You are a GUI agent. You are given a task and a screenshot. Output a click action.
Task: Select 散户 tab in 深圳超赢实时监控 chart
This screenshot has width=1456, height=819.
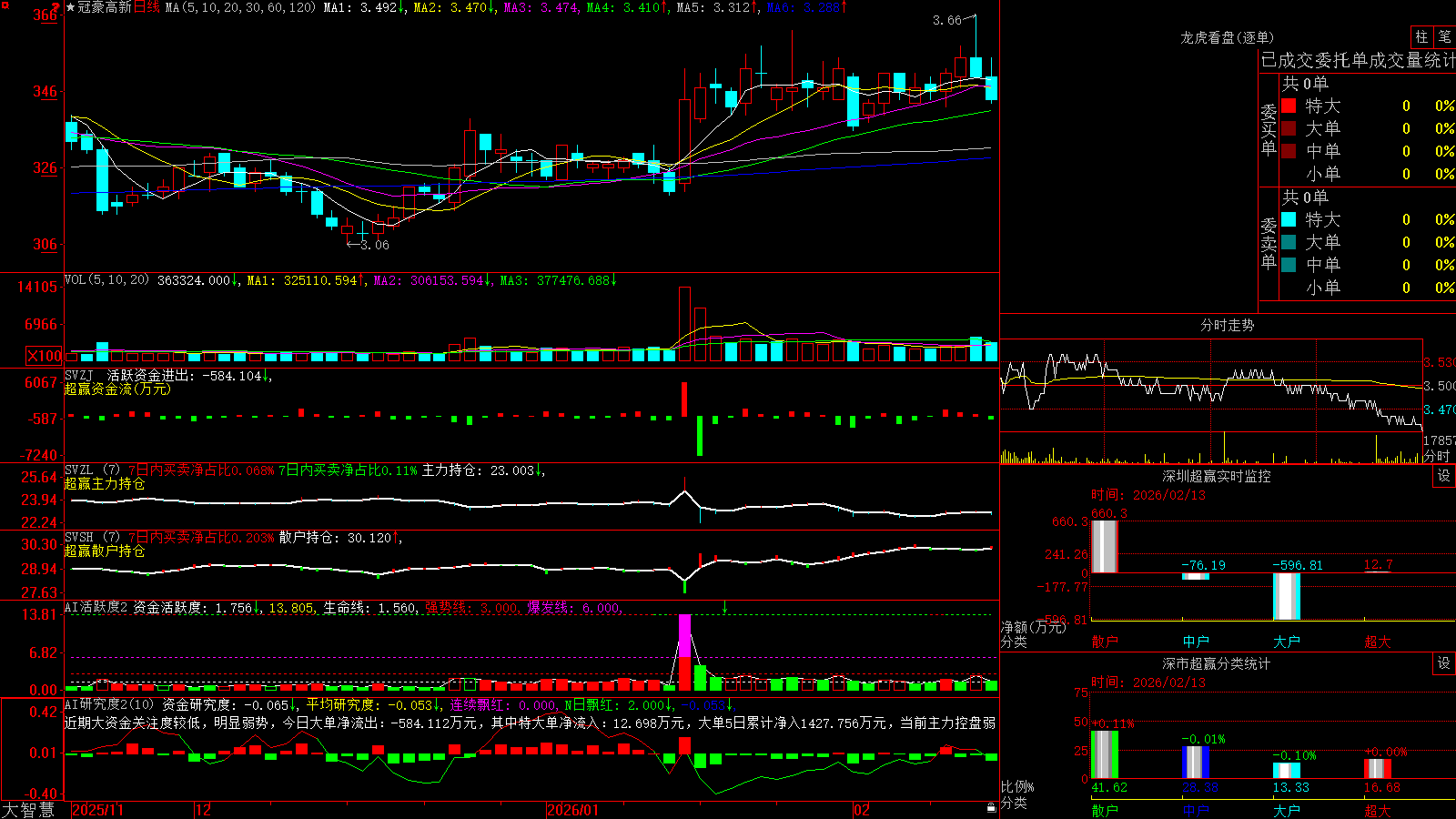1105,642
